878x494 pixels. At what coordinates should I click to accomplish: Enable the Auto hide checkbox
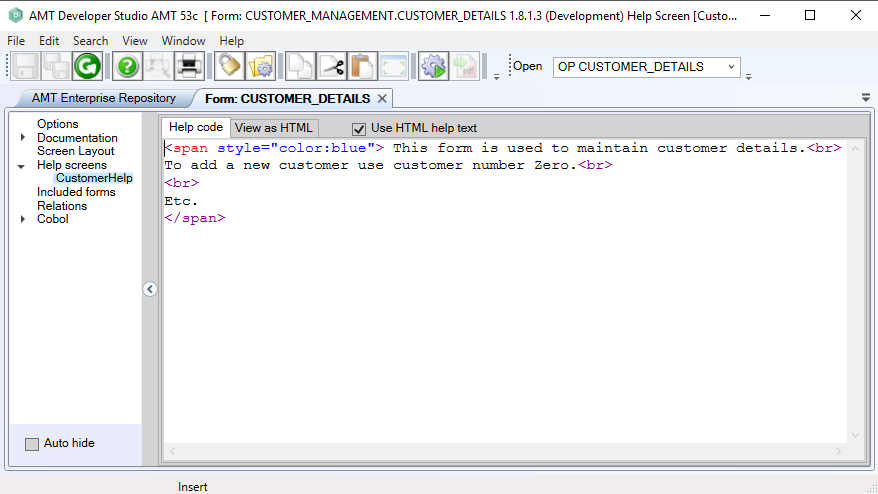click(x=32, y=444)
